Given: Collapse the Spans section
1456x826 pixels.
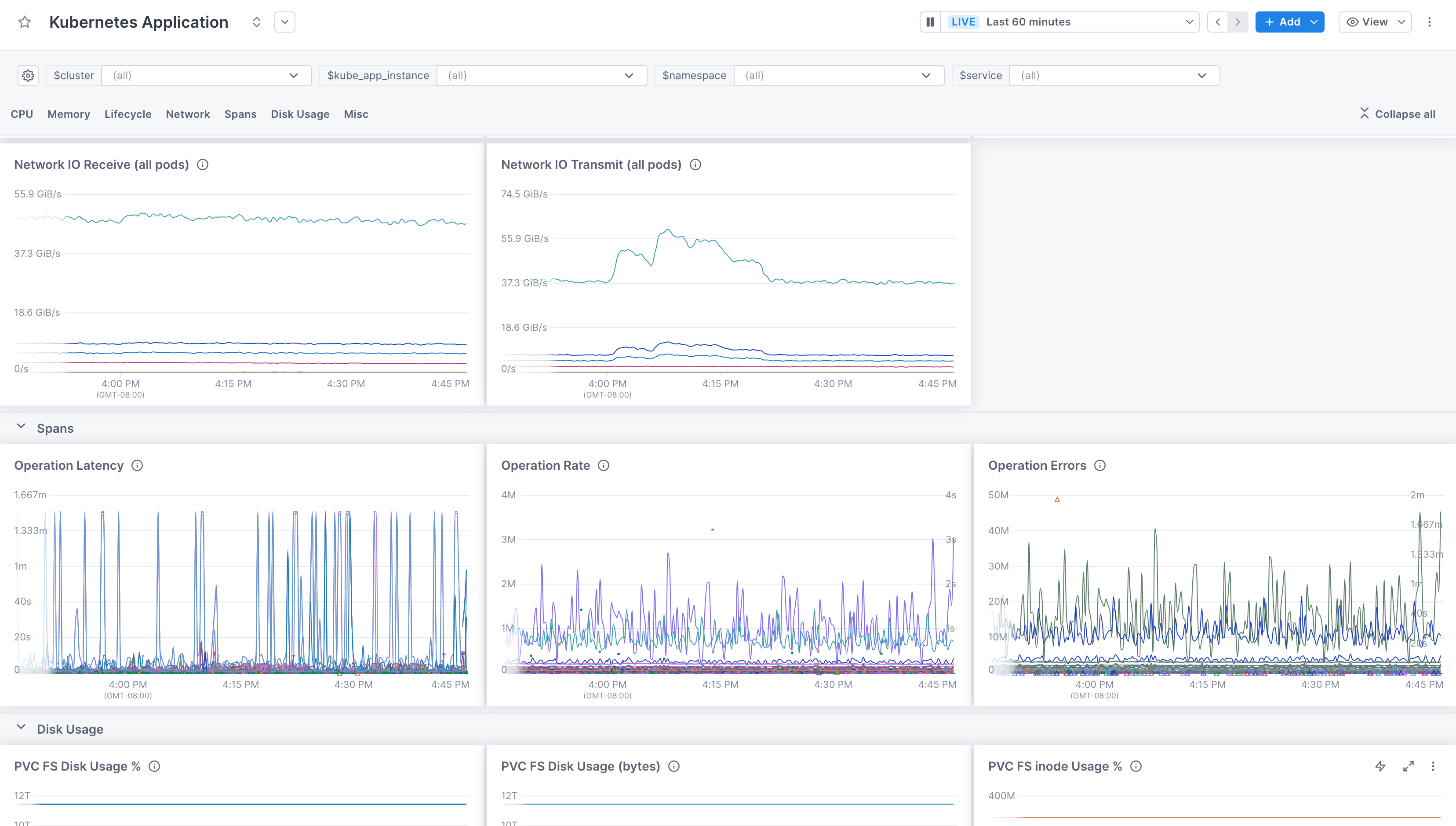Looking at the screenshot, I should pos(22,427).
